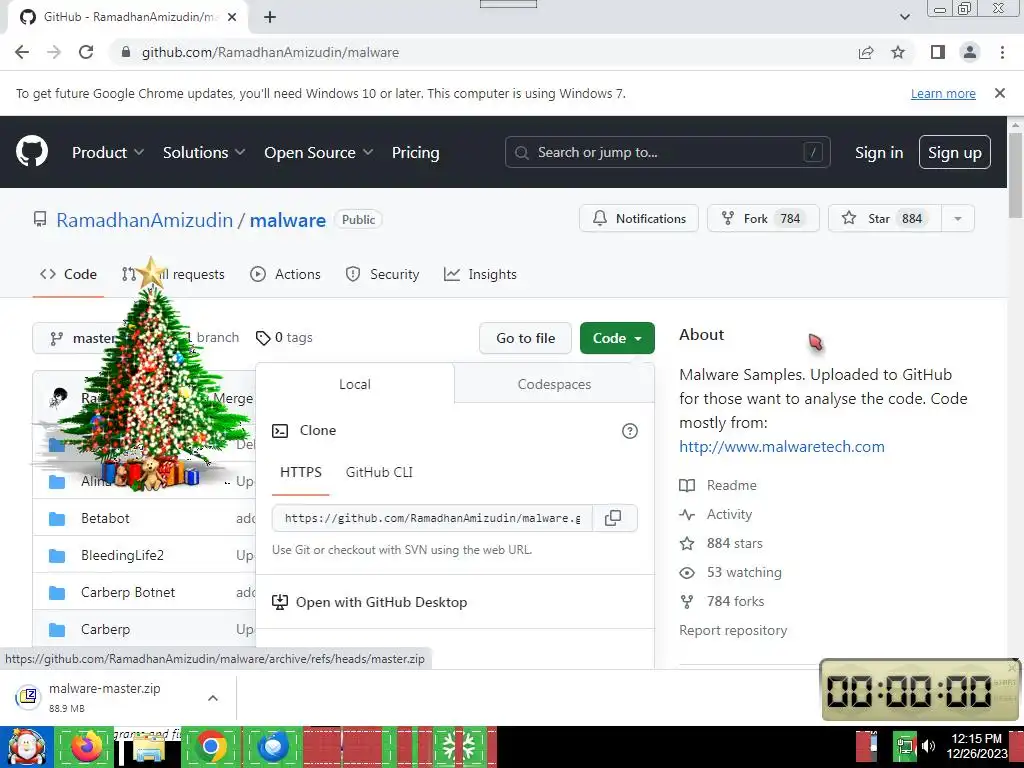Click Open with GitHub Desktop
This screenshot has width=1024, height=768.
click(381, 602)
